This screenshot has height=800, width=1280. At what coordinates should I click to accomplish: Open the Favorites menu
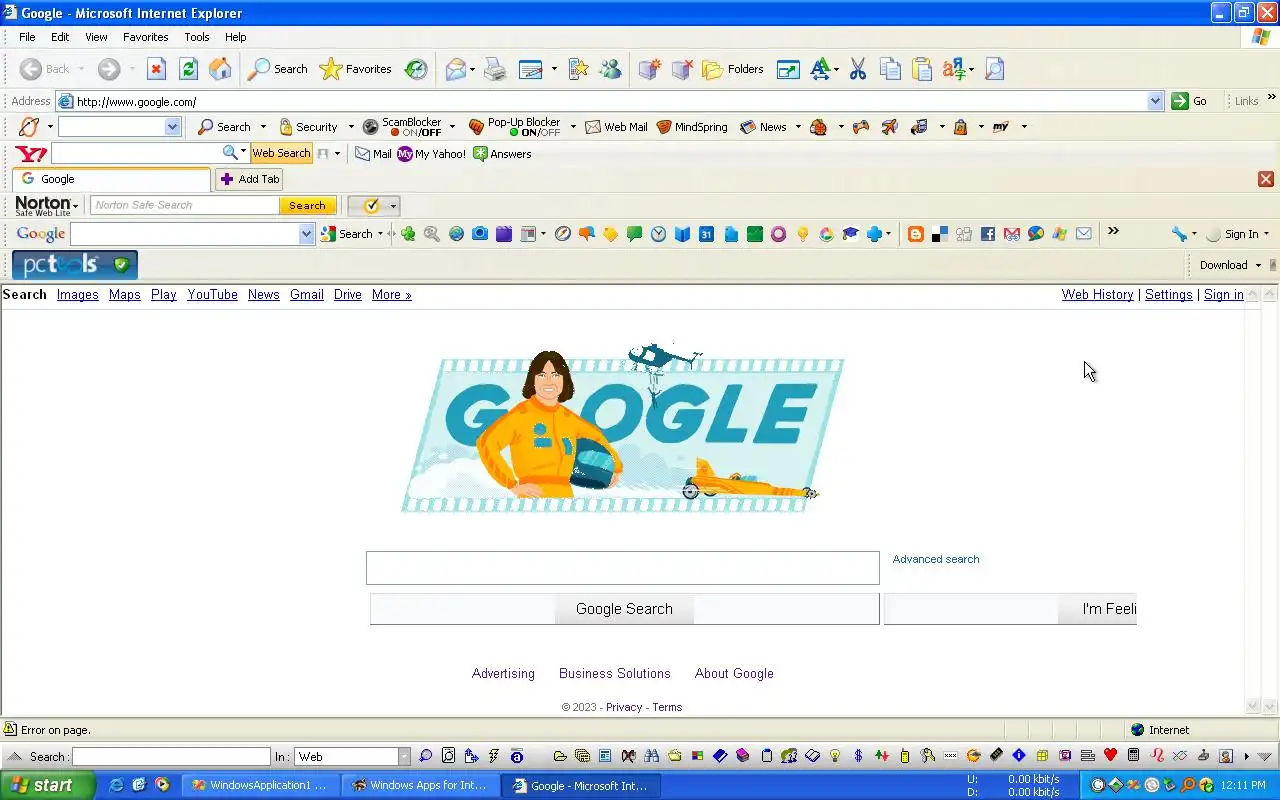click(146, 37)
